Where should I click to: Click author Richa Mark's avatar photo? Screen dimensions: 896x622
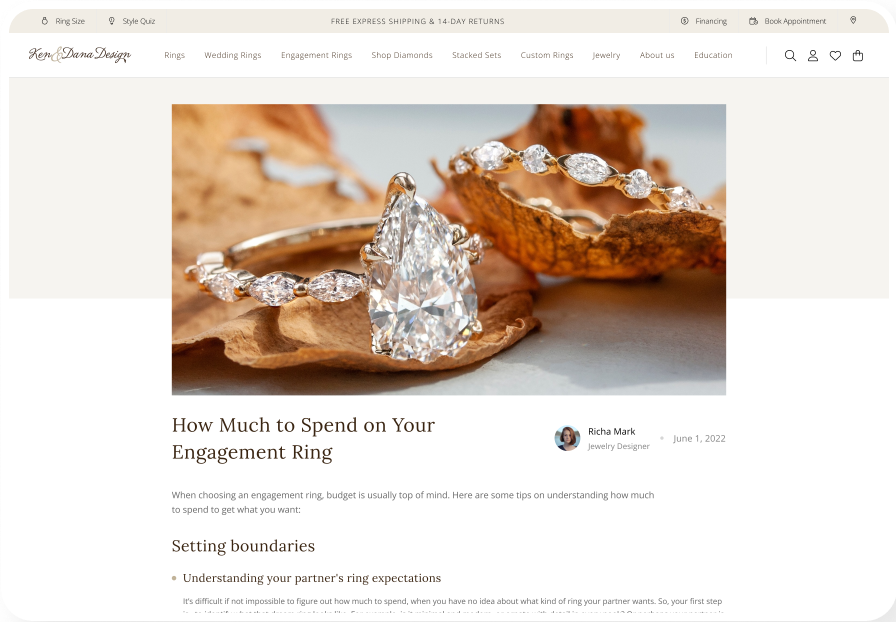pos(567,438)
